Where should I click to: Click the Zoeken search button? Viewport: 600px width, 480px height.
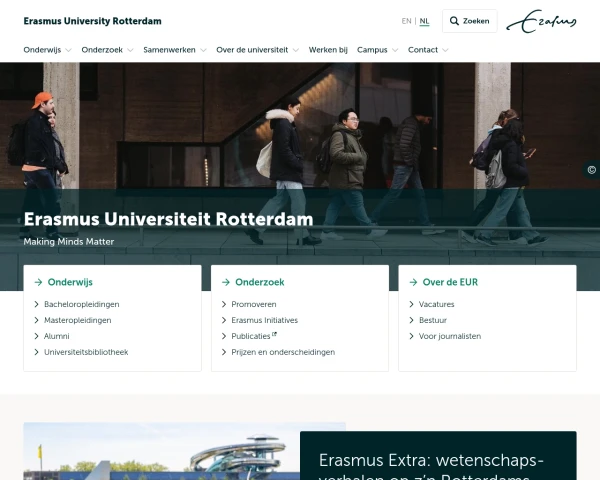pos(470,21)
